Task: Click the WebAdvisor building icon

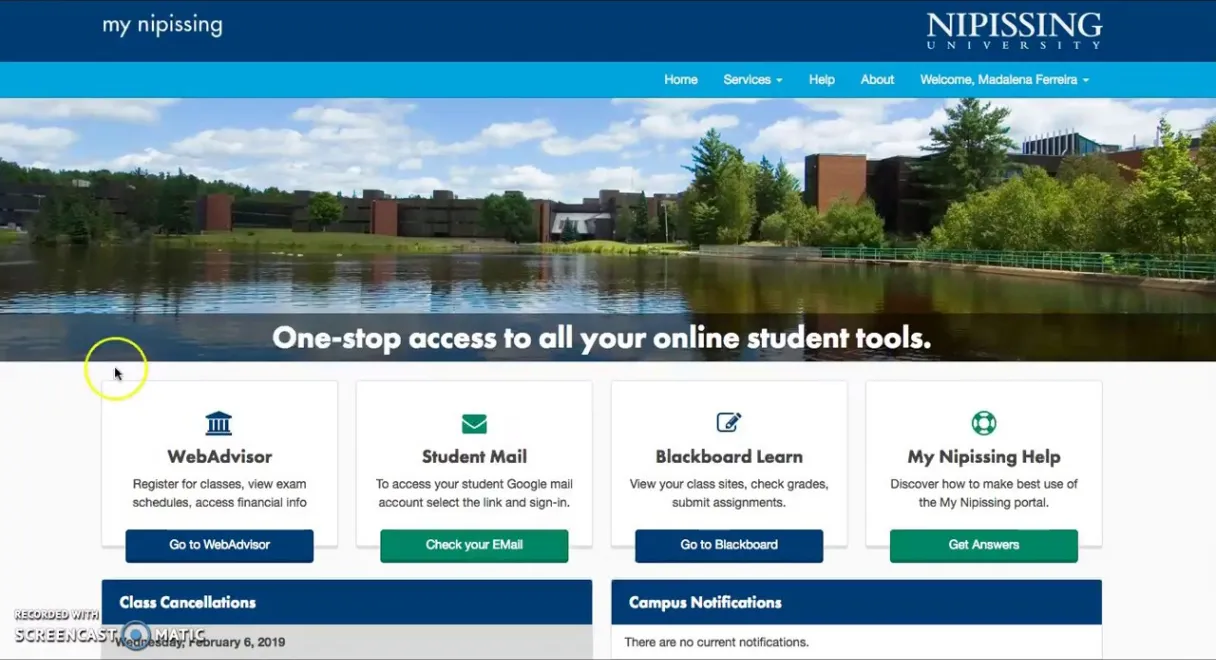Action: pos(219,423)
